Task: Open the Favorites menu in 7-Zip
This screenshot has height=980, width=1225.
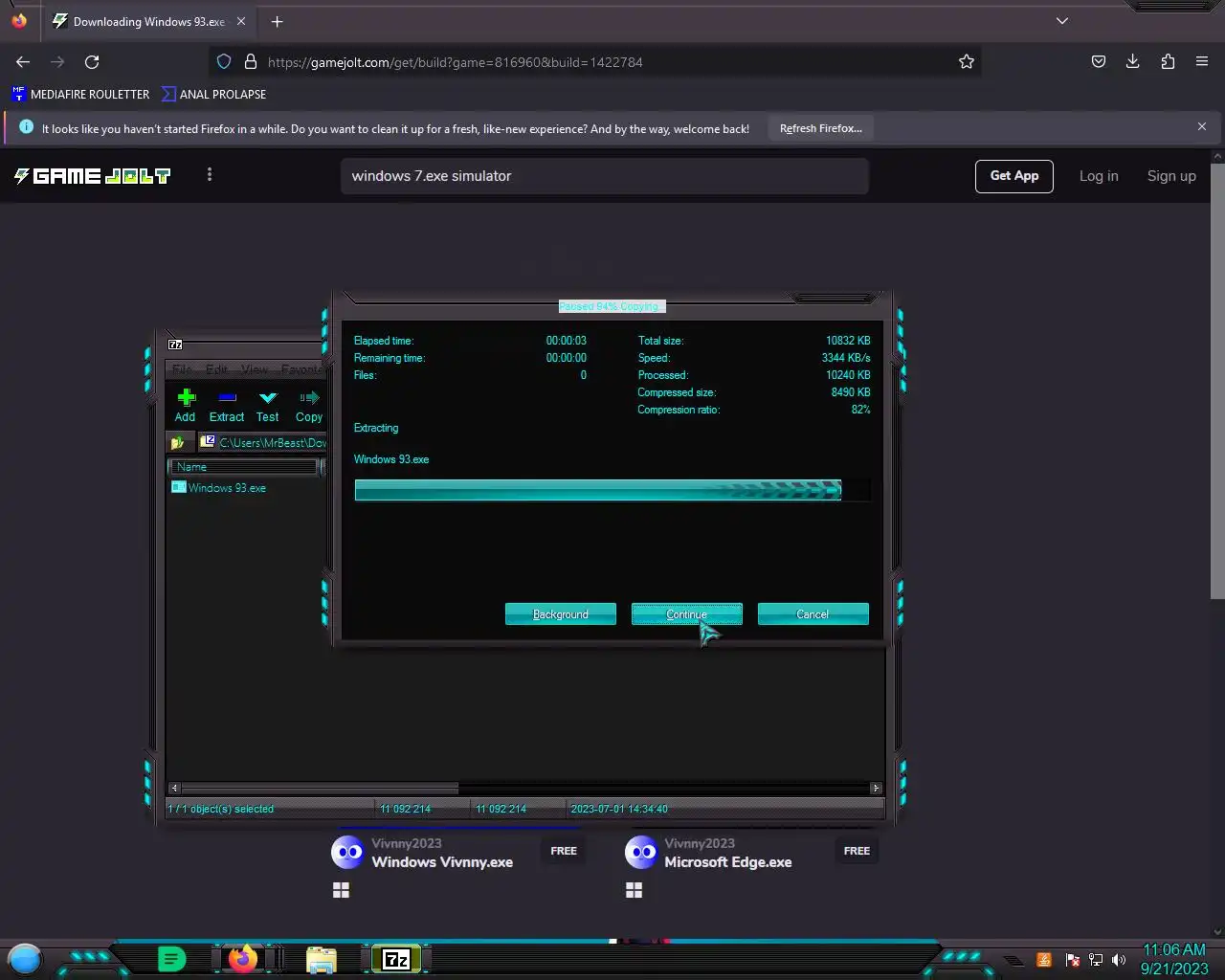Action: point(302,369)
